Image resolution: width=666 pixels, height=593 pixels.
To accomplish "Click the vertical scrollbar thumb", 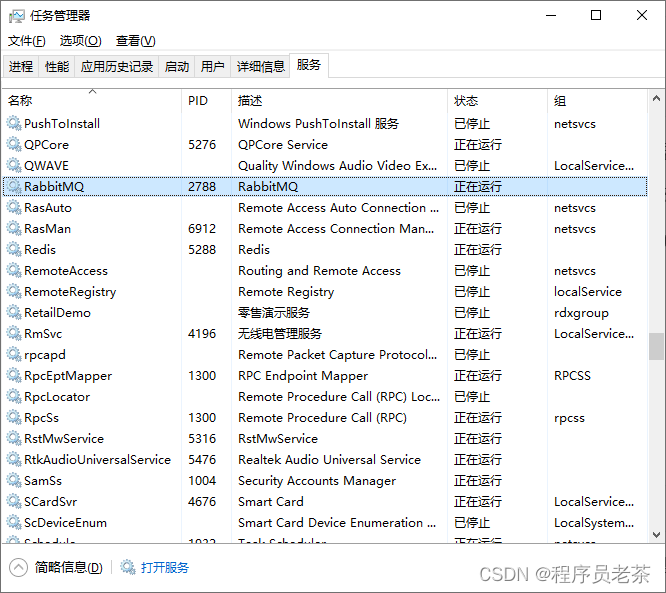I will [656, 346].
